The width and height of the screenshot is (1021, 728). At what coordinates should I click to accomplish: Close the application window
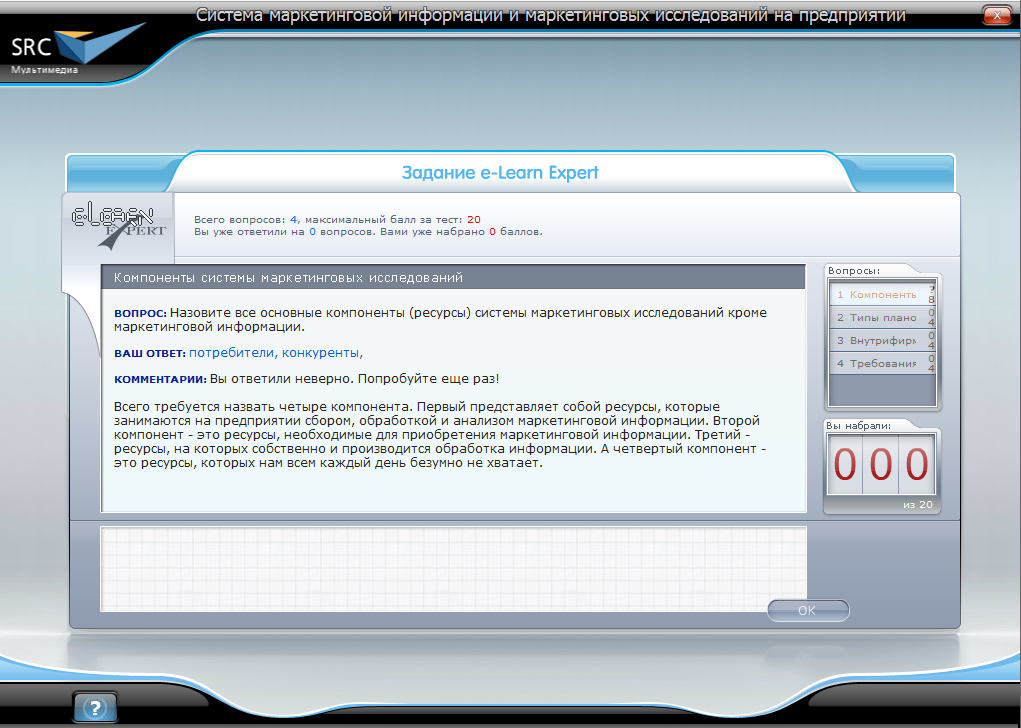[x=996, y=15]
